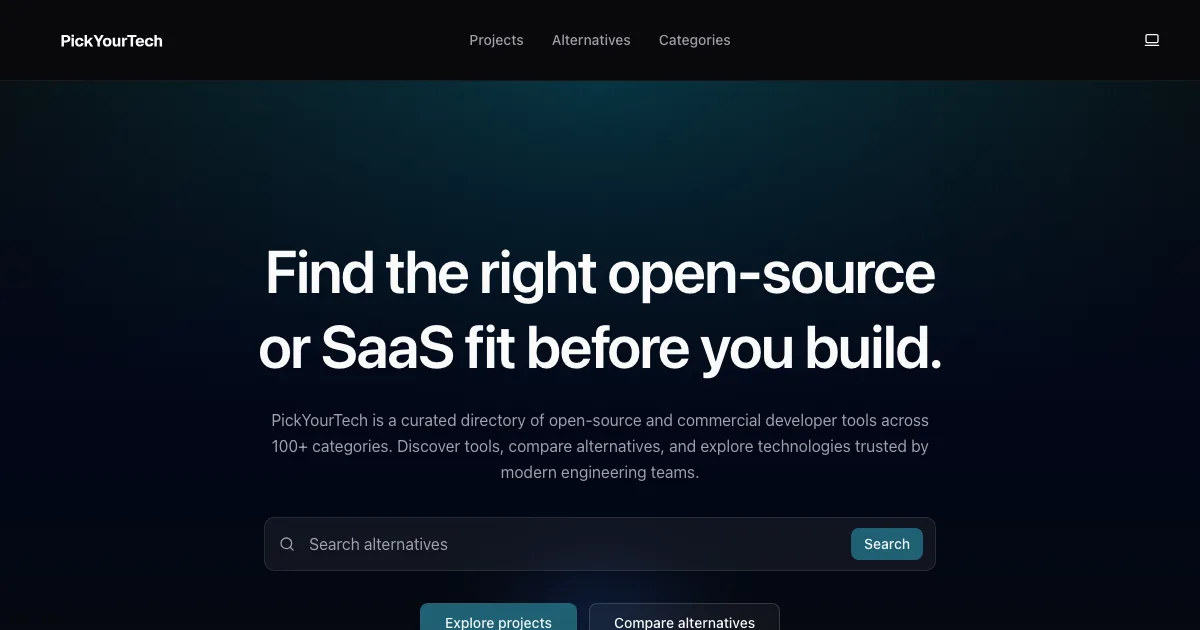Click the magnifying glass search icon
This screenshot has height=630, width=1200.
click(x=287, y=544)
